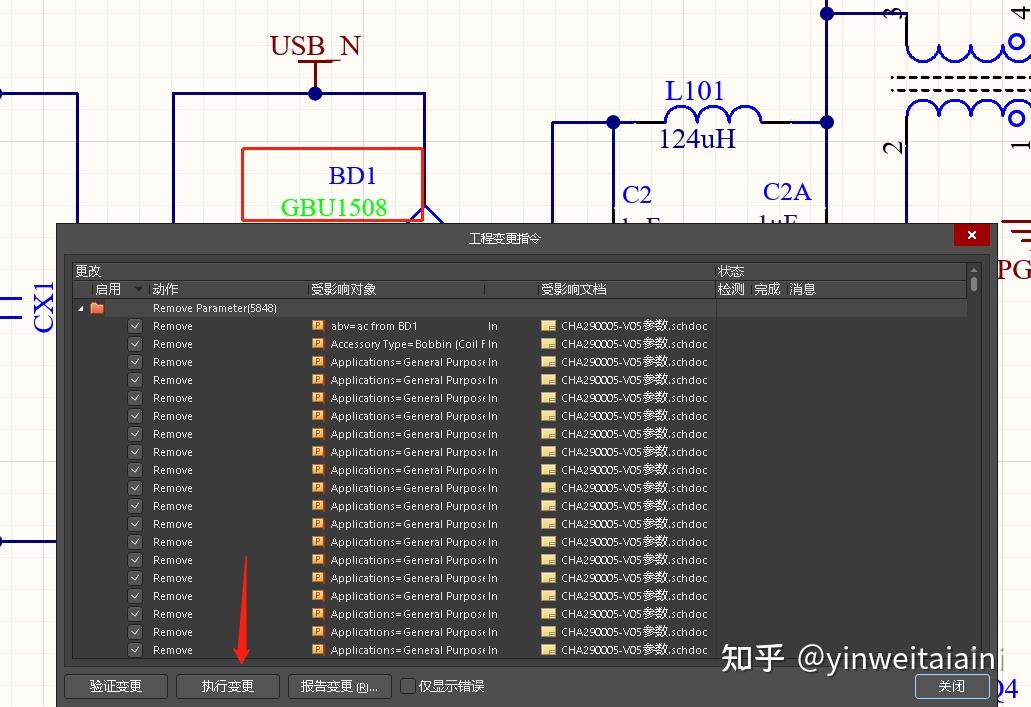1031x707 pixels.
Task: Uncheck the enable box for abv=ac row
Action: (x=135, y=326)
